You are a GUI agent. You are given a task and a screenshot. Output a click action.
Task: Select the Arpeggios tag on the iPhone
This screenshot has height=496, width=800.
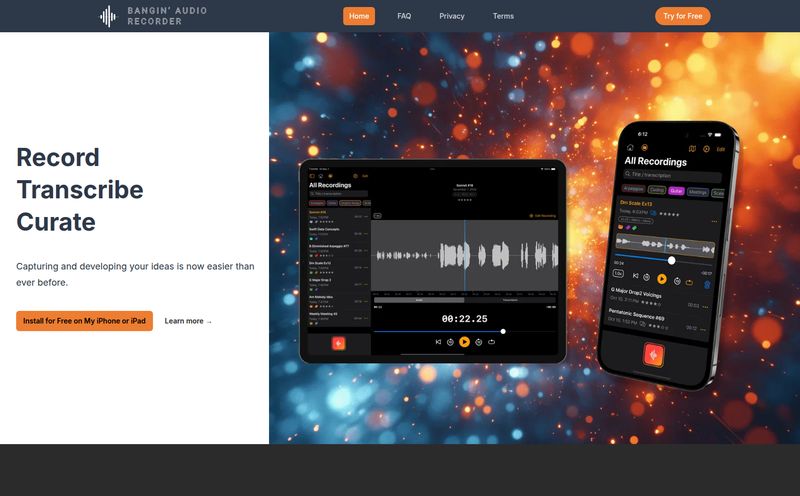[634, 188]
